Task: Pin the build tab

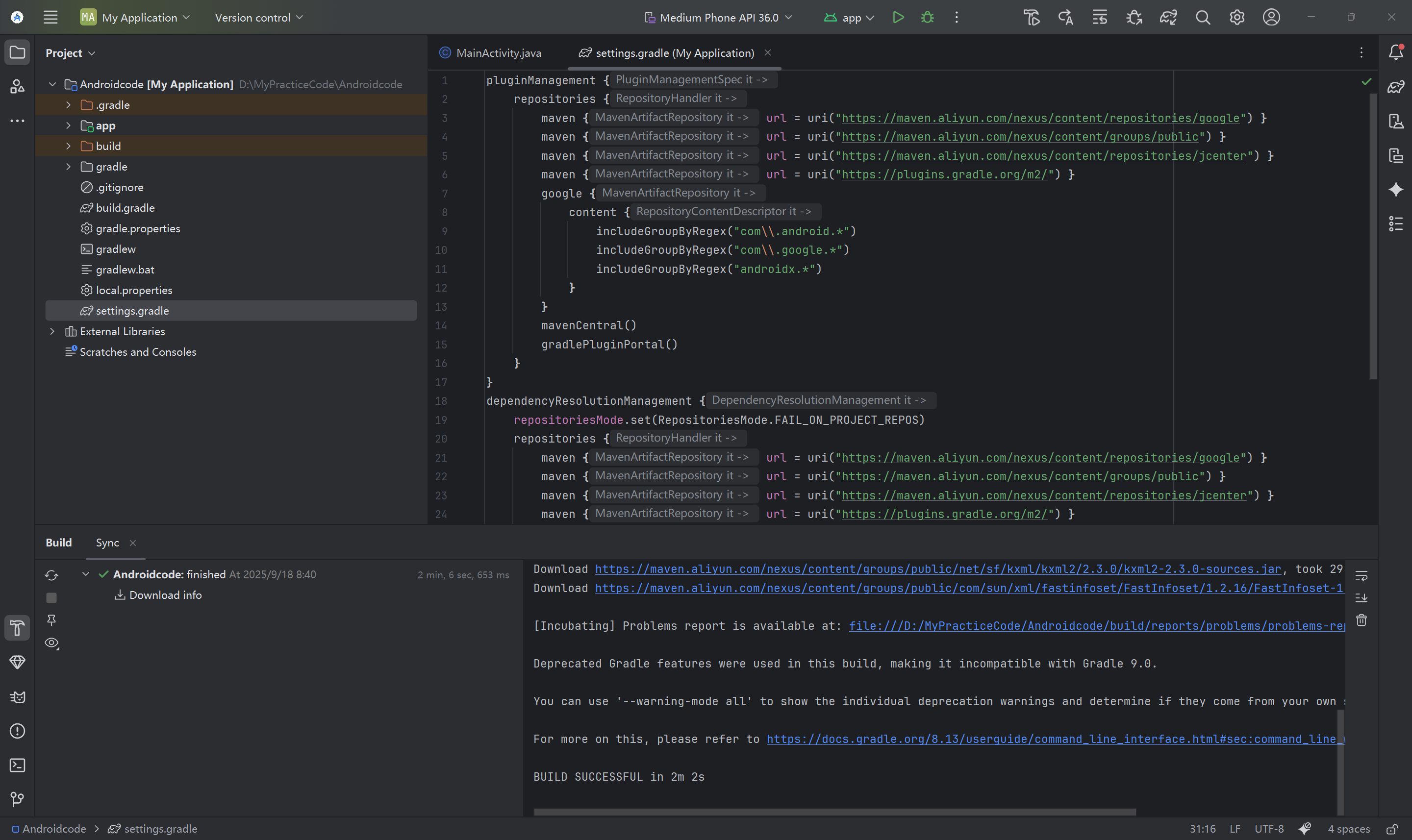Action: (51, 620)
